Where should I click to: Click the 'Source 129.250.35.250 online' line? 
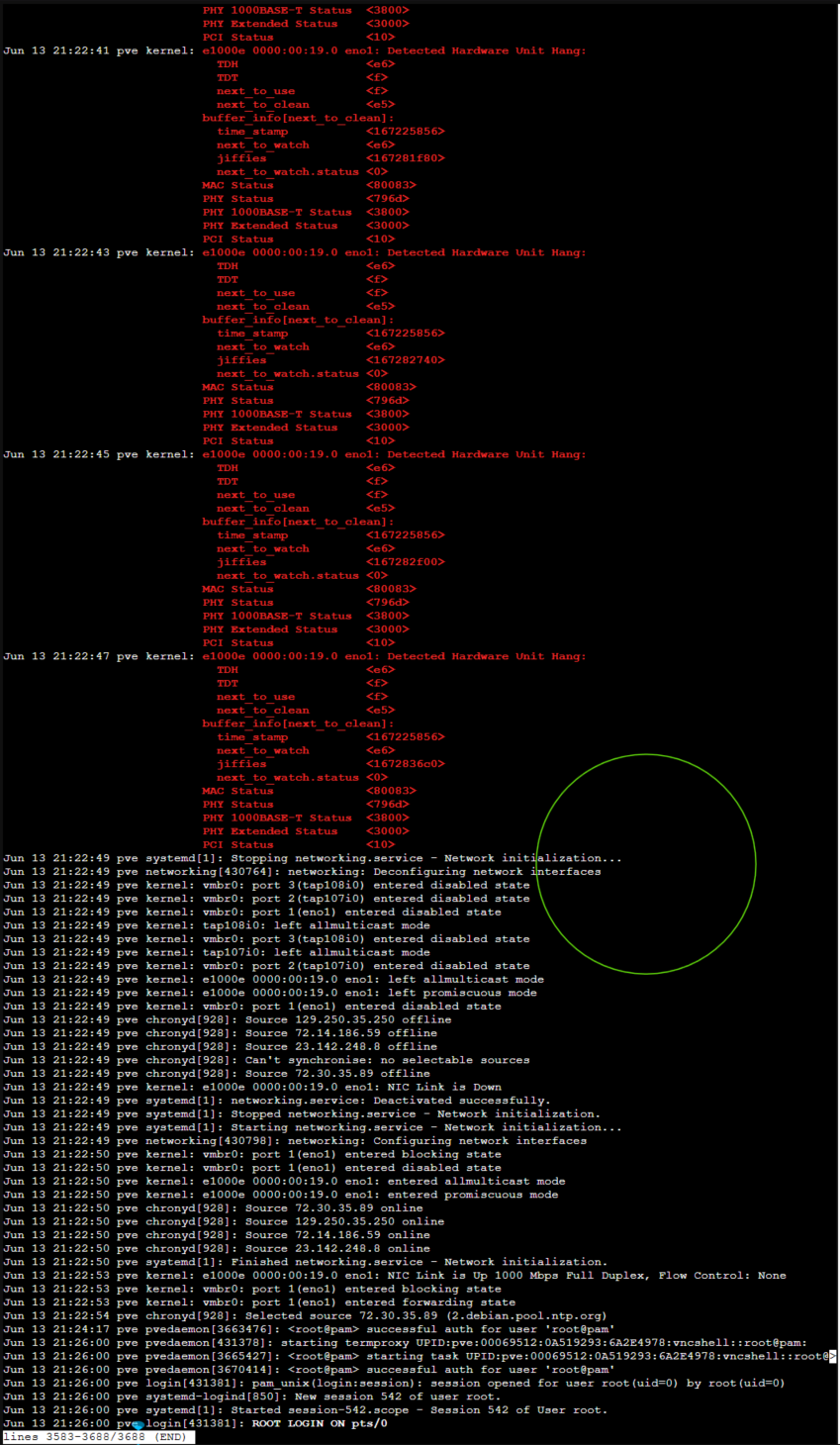pos(224,1221)
